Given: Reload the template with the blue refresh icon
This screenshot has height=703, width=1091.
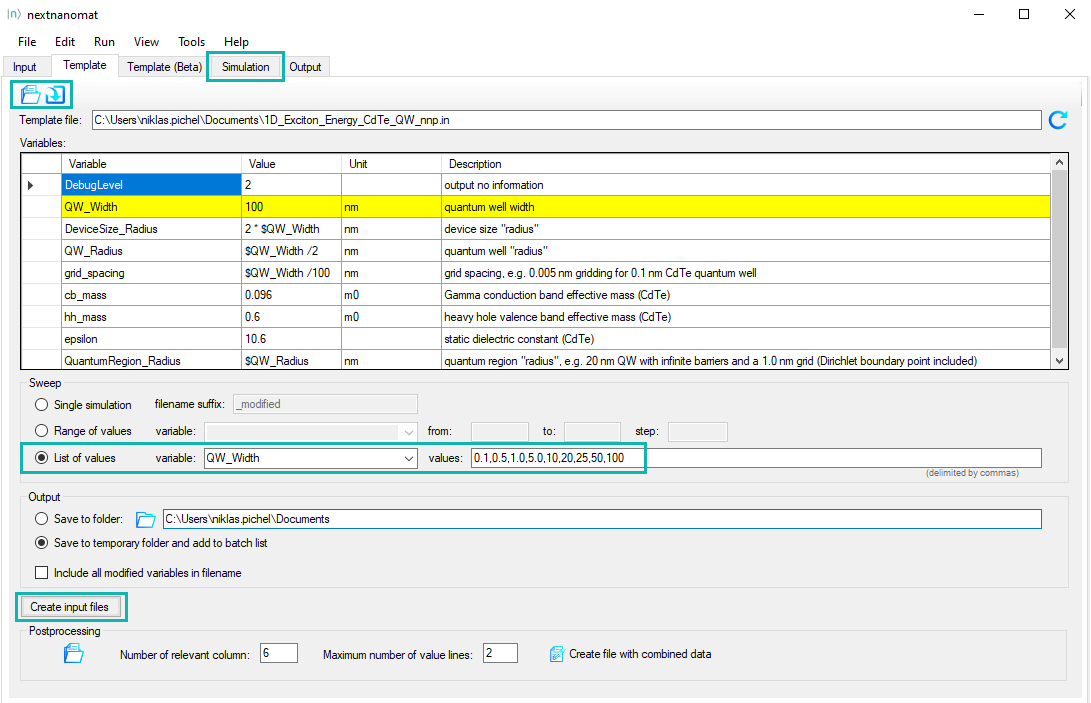Looking at the screenshot, I should 1058,120.
